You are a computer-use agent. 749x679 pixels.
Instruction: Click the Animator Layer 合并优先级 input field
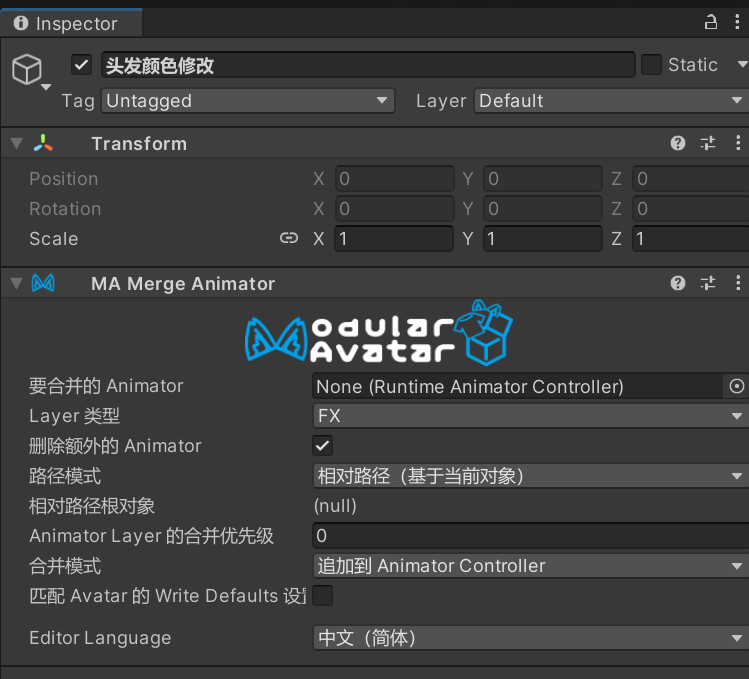pyautogui.click(x=530, y=536)
